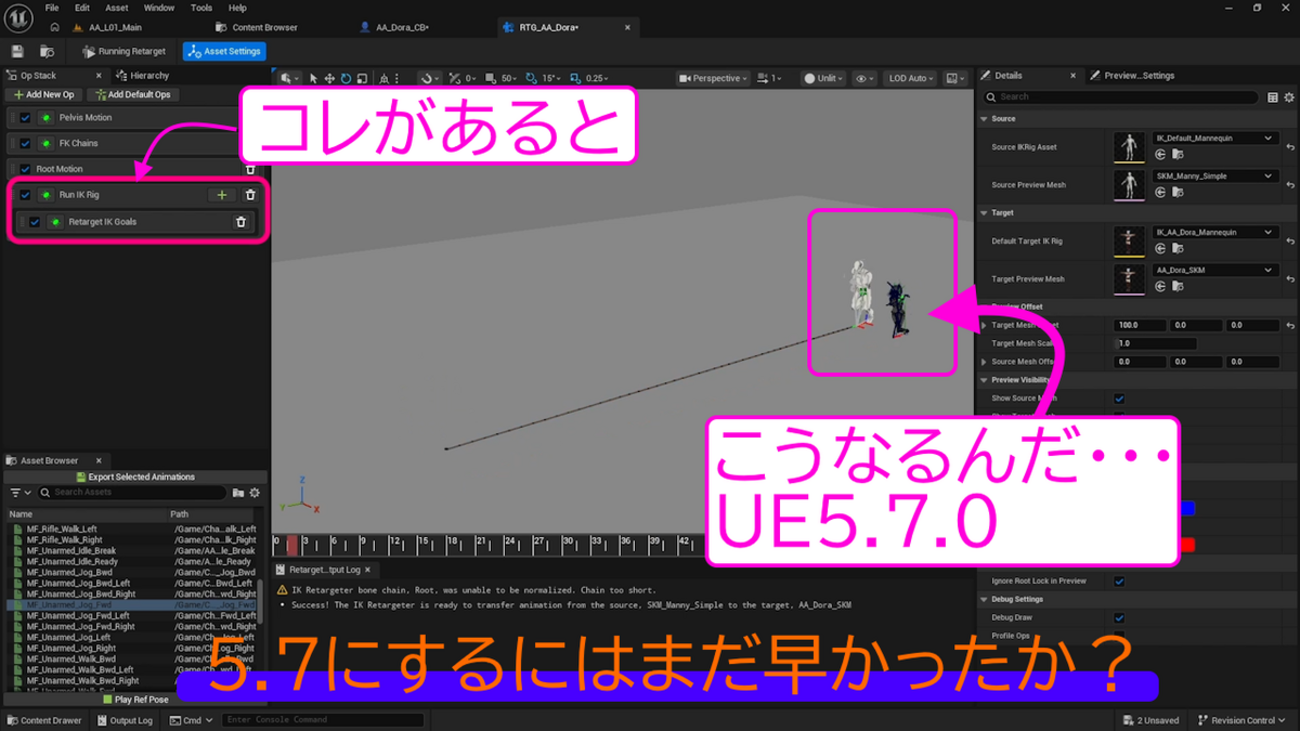Select the Running Retarget mode icon

[x=90, y=51]
